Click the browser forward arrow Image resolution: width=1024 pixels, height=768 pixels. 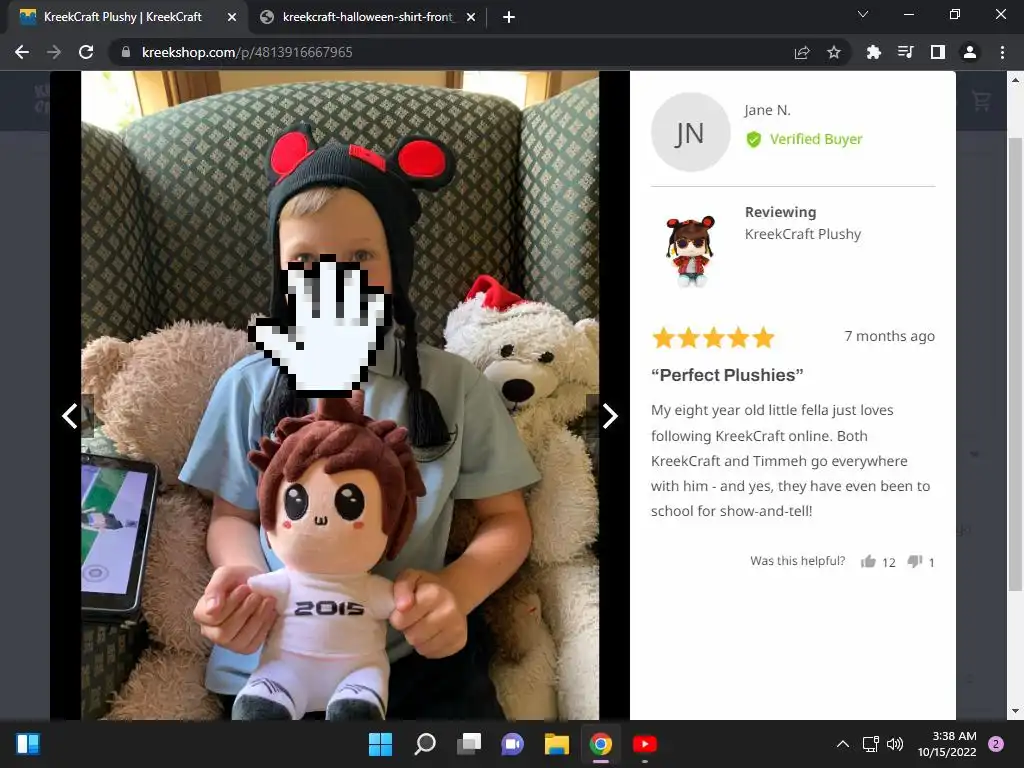click(x=54, y=52)
